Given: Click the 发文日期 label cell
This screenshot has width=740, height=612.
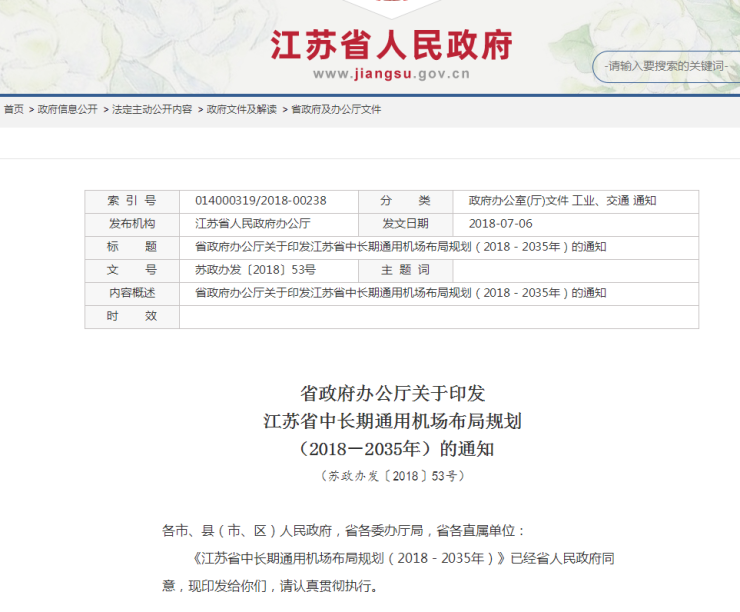Looking at the screenshot, I should click(405, 225).
